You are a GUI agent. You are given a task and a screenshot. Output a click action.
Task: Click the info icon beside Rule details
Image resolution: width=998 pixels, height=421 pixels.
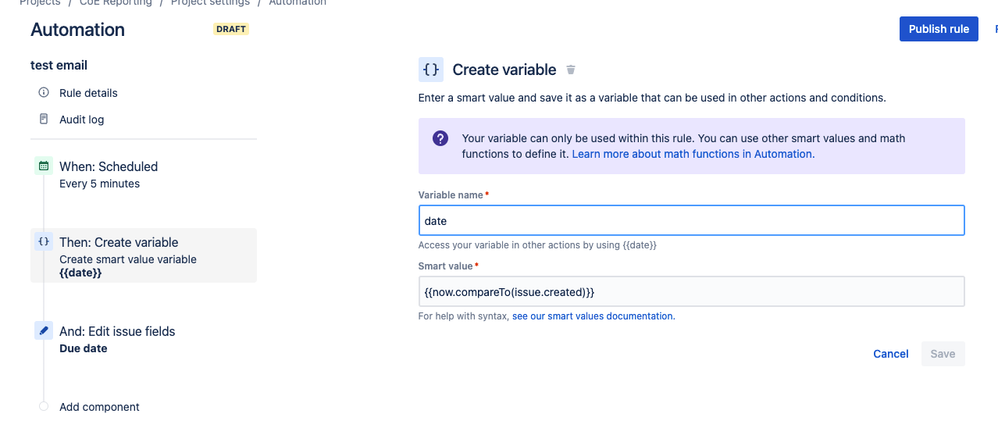pyautogui.click(x=43, y=92)
